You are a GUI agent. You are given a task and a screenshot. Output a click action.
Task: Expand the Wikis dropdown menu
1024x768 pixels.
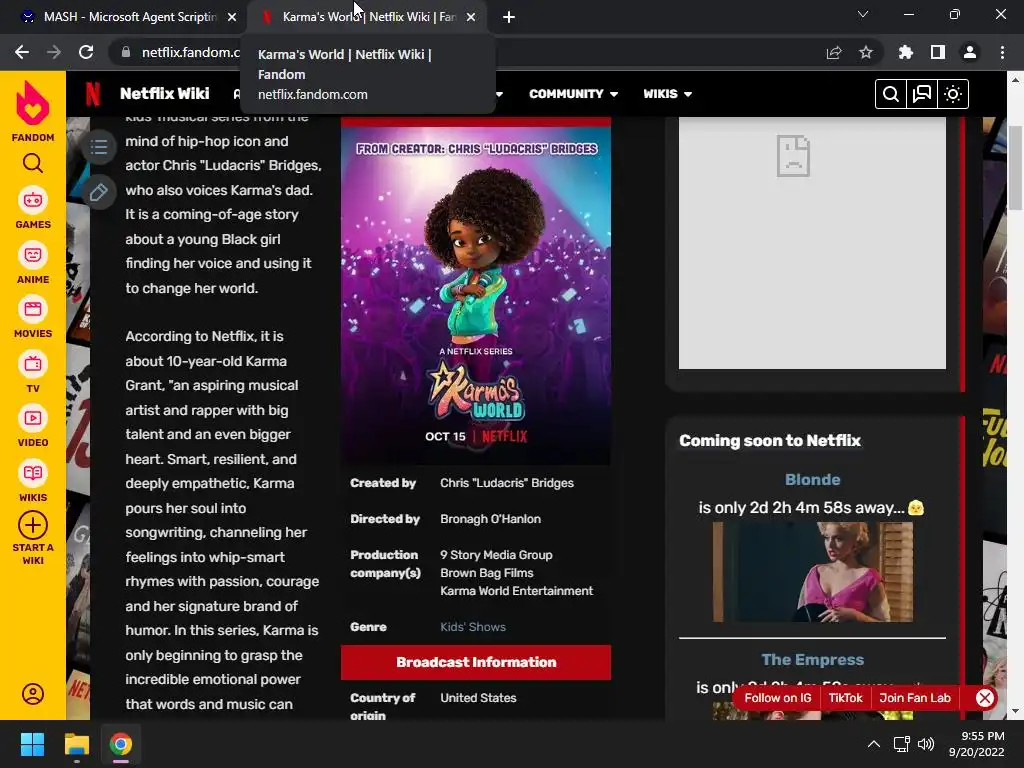(x=667, y=94)
